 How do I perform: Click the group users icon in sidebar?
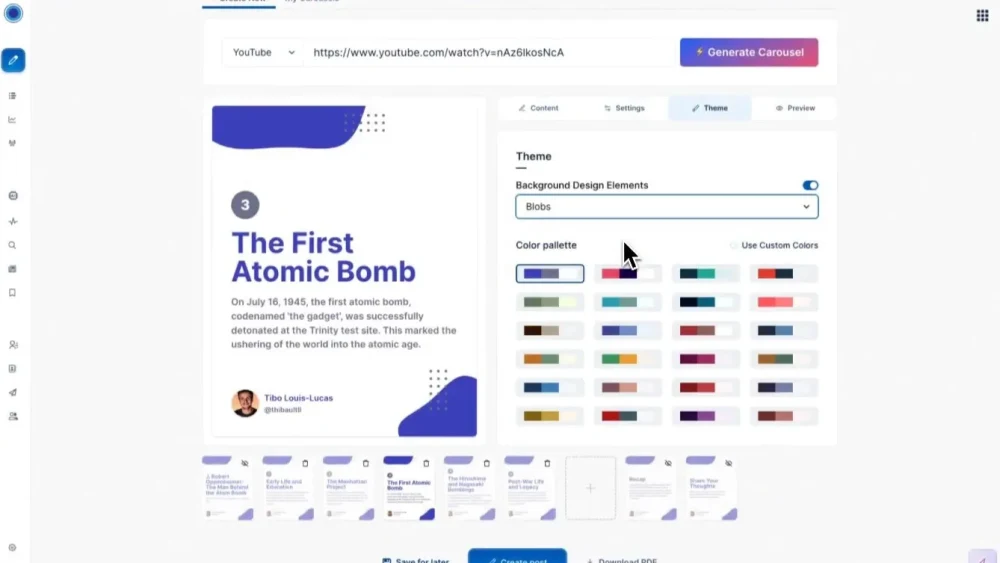tap(13, 416)
